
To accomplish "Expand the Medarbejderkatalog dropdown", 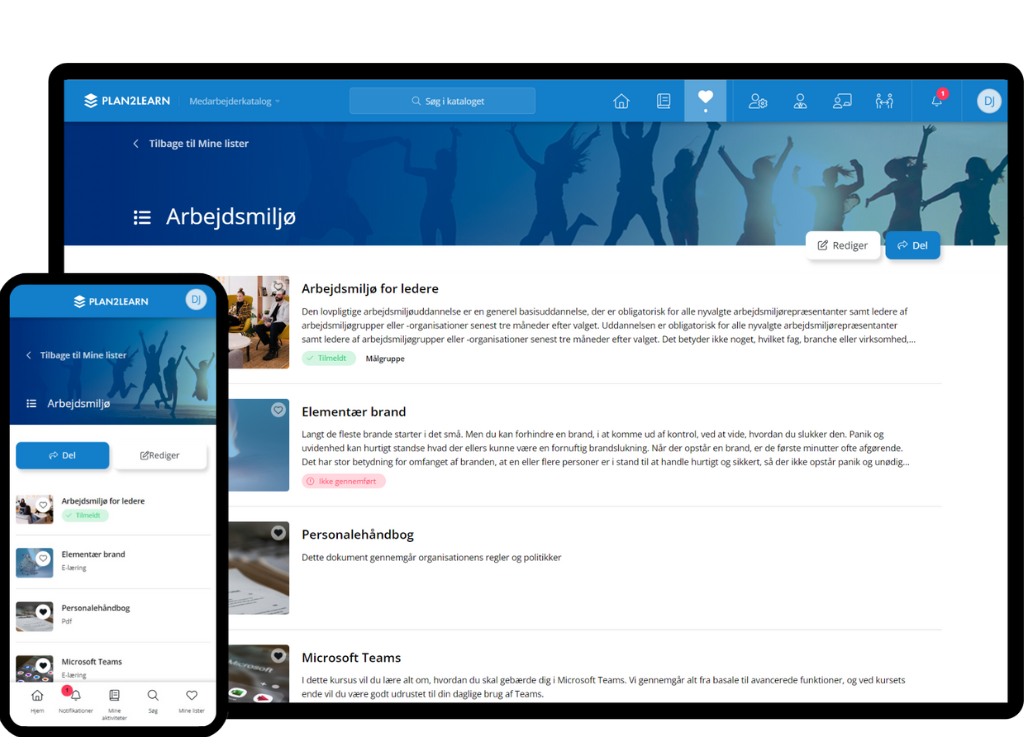I will point(235,101).
